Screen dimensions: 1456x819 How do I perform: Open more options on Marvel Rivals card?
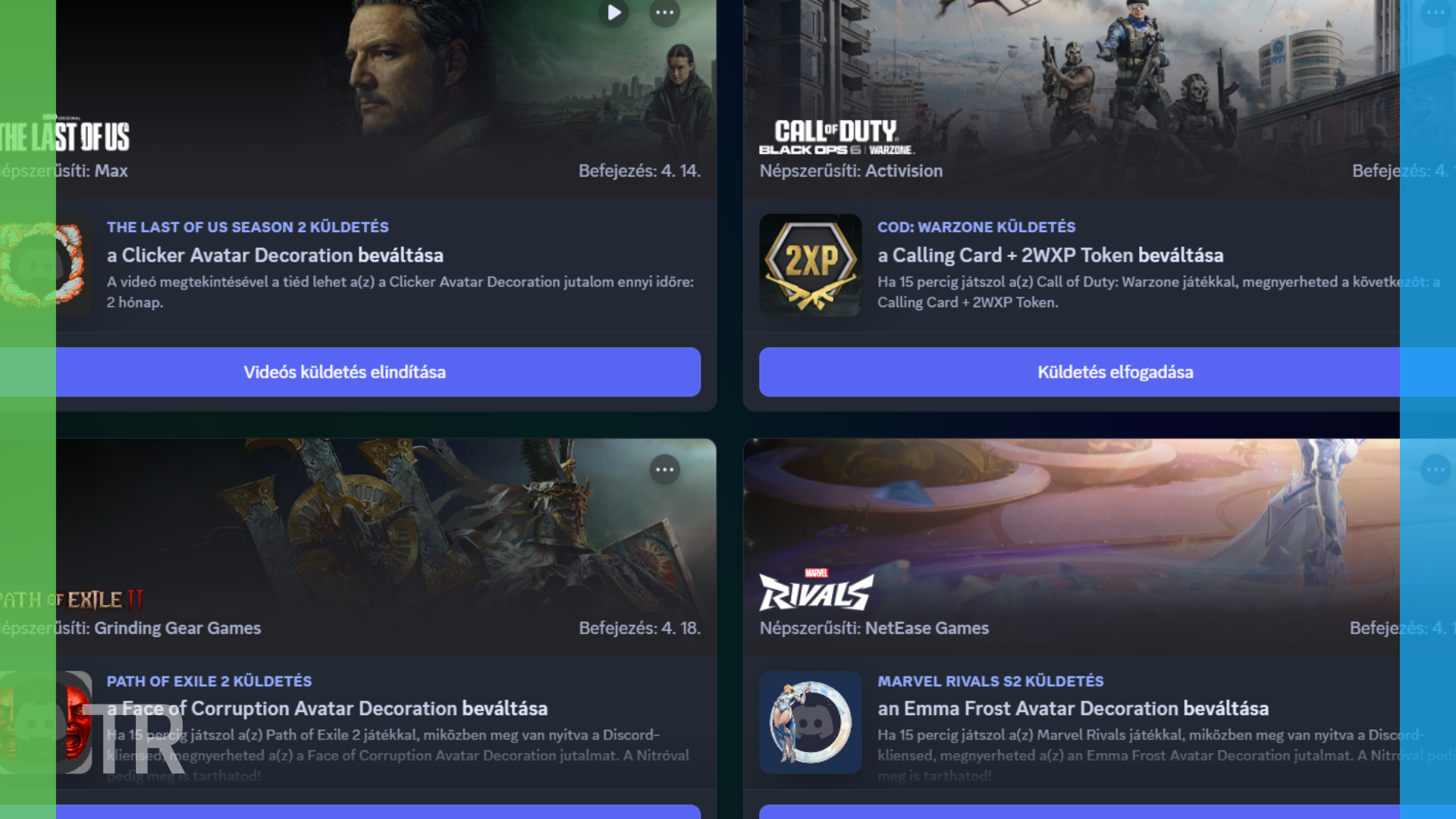pyautogui.click(x=1436, y=470)
